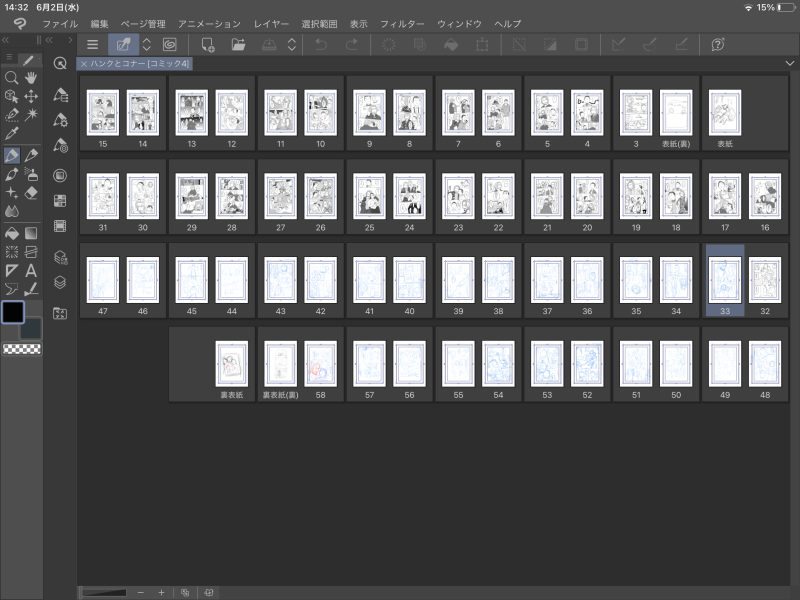Viewport: 800px width, 600px height.
Task: Close the ハンクとコナー document tab
Action: pos(84,64)
